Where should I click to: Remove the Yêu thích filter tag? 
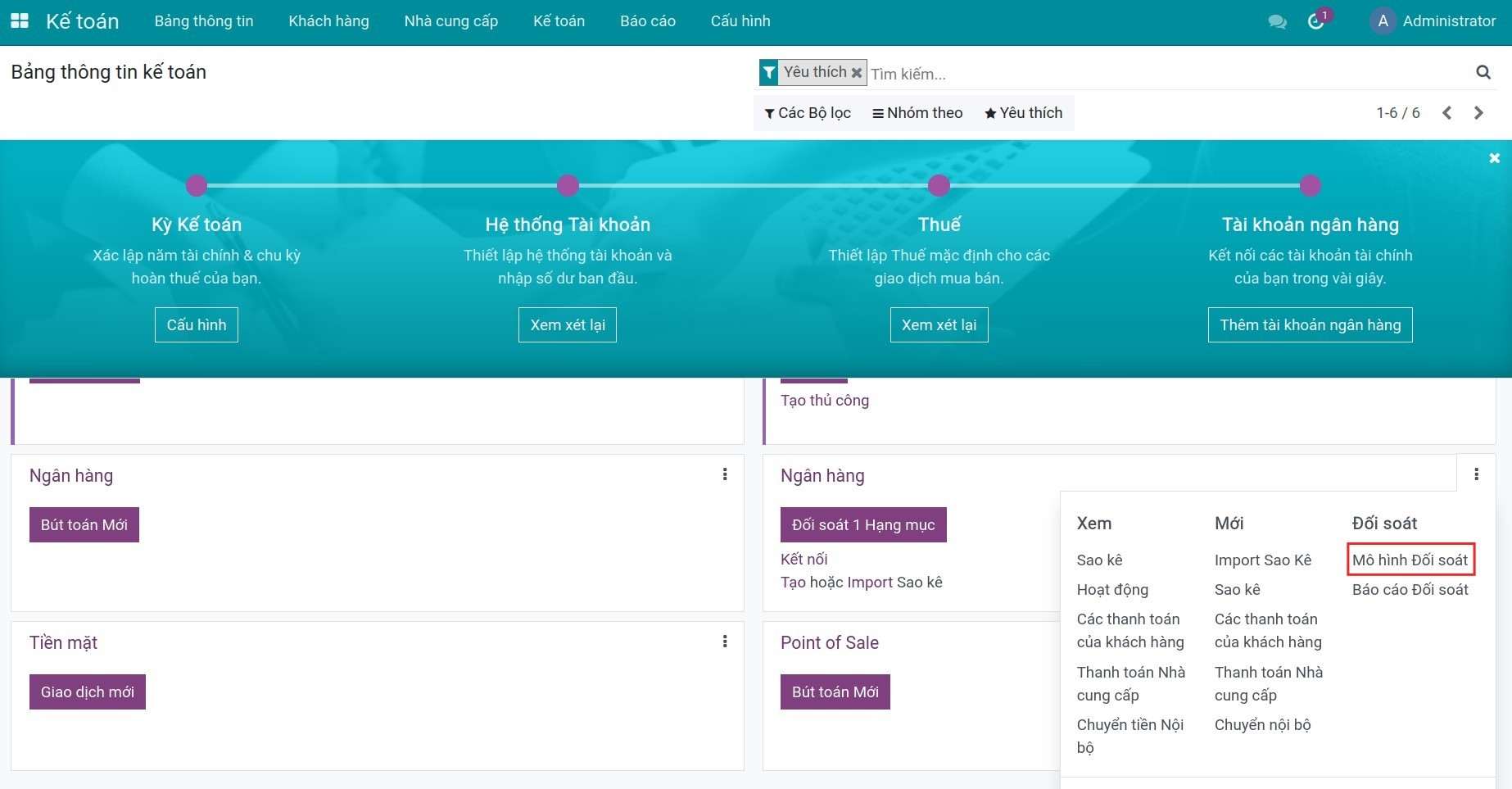coord(857,73)
